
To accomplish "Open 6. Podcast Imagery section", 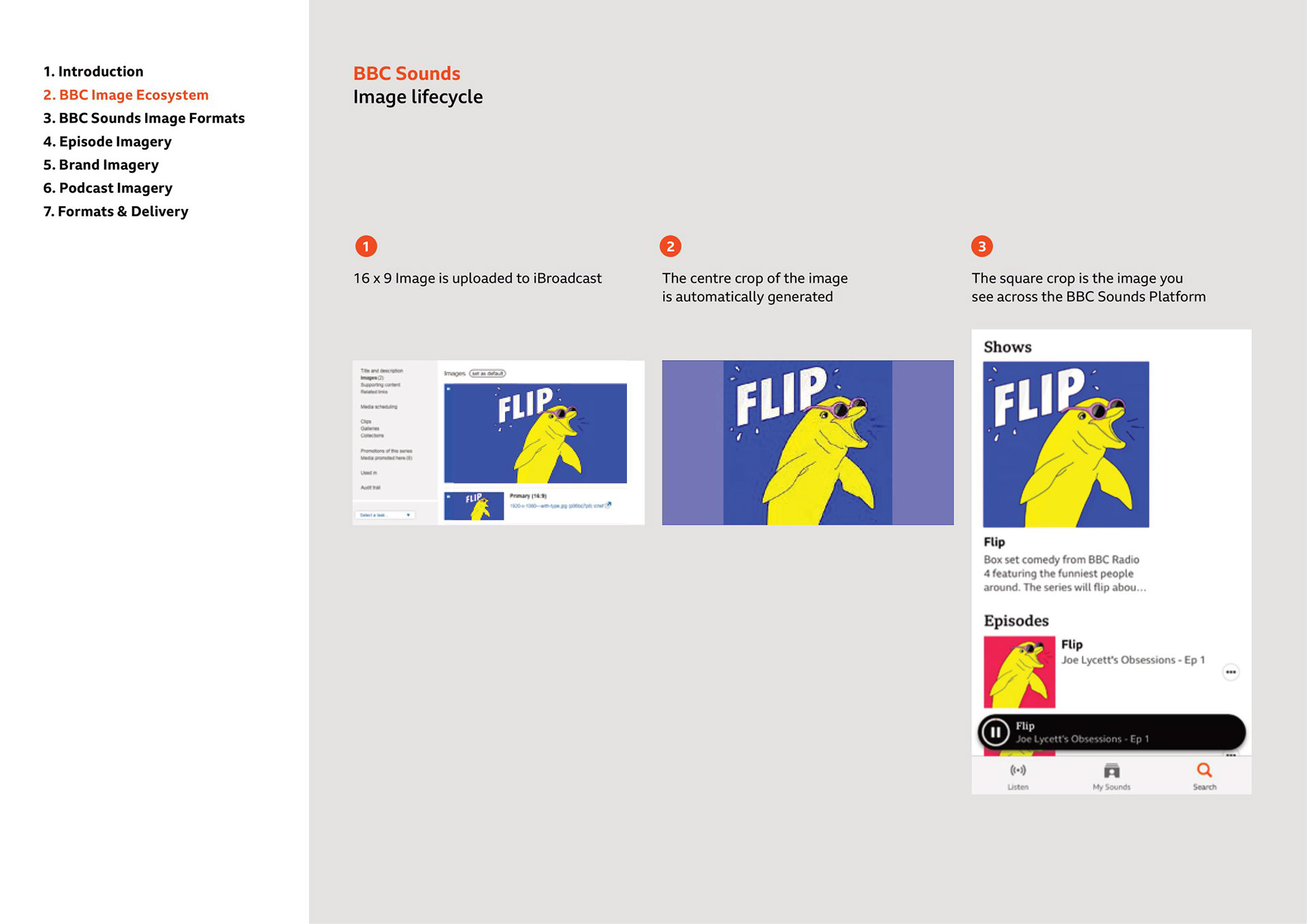I will pos(108,188).
